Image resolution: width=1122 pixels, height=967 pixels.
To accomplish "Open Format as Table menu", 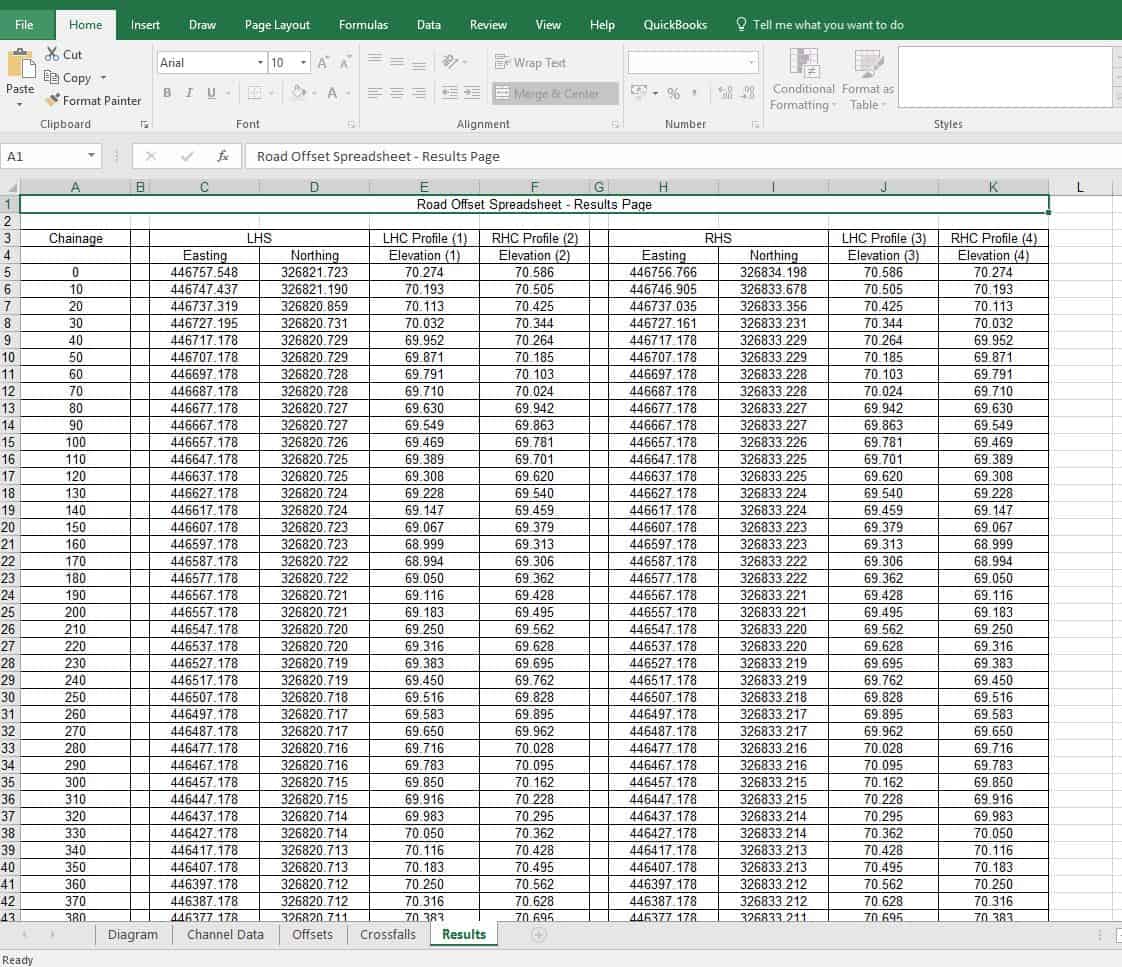I will tap(868, 79).
